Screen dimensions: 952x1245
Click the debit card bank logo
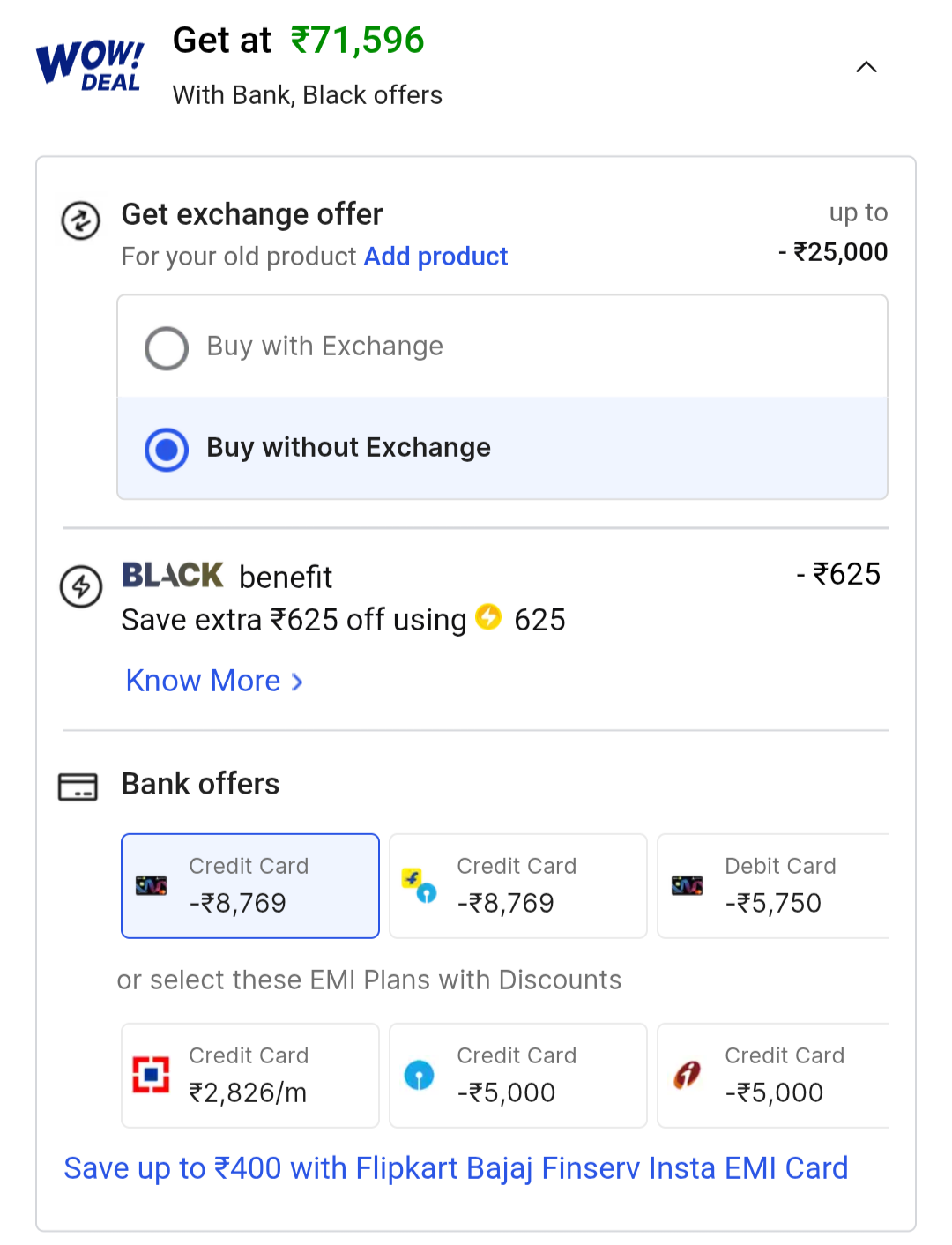coord(687,885)
